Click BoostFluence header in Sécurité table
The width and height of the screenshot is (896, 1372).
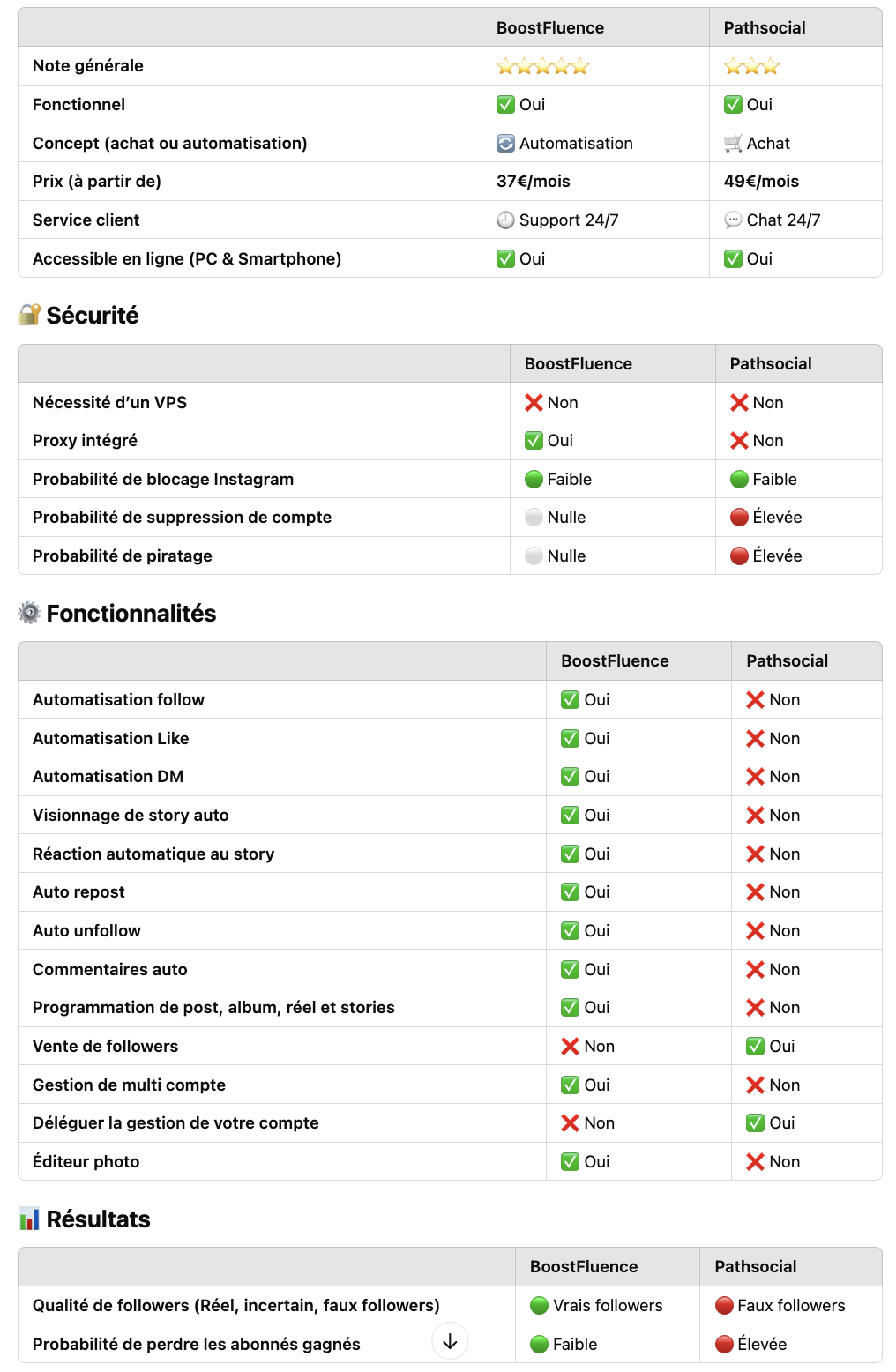pyautogui.click(x=579, y=363)
